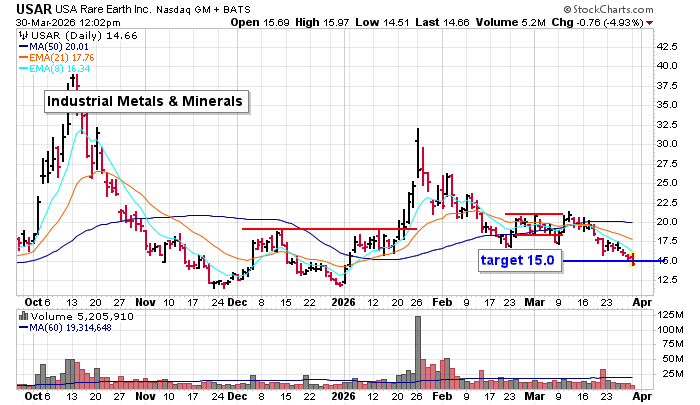Screen dimensions: 700x405
Task: Click the 2026 label on the date axis
Action: [x=345, y=300]
